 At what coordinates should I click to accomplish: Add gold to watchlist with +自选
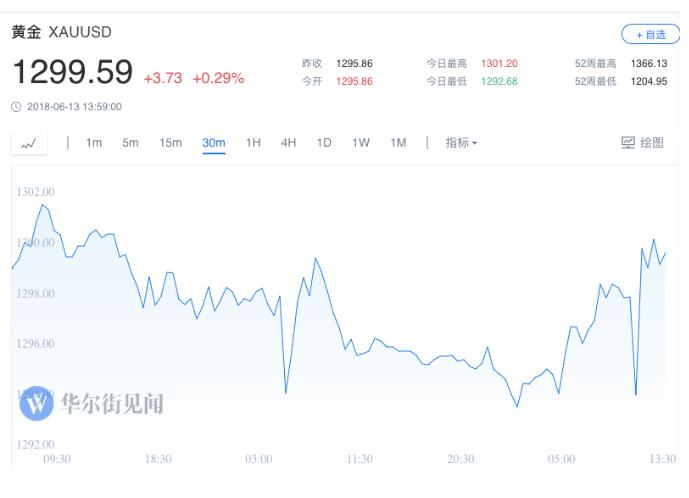pos(650,35)
